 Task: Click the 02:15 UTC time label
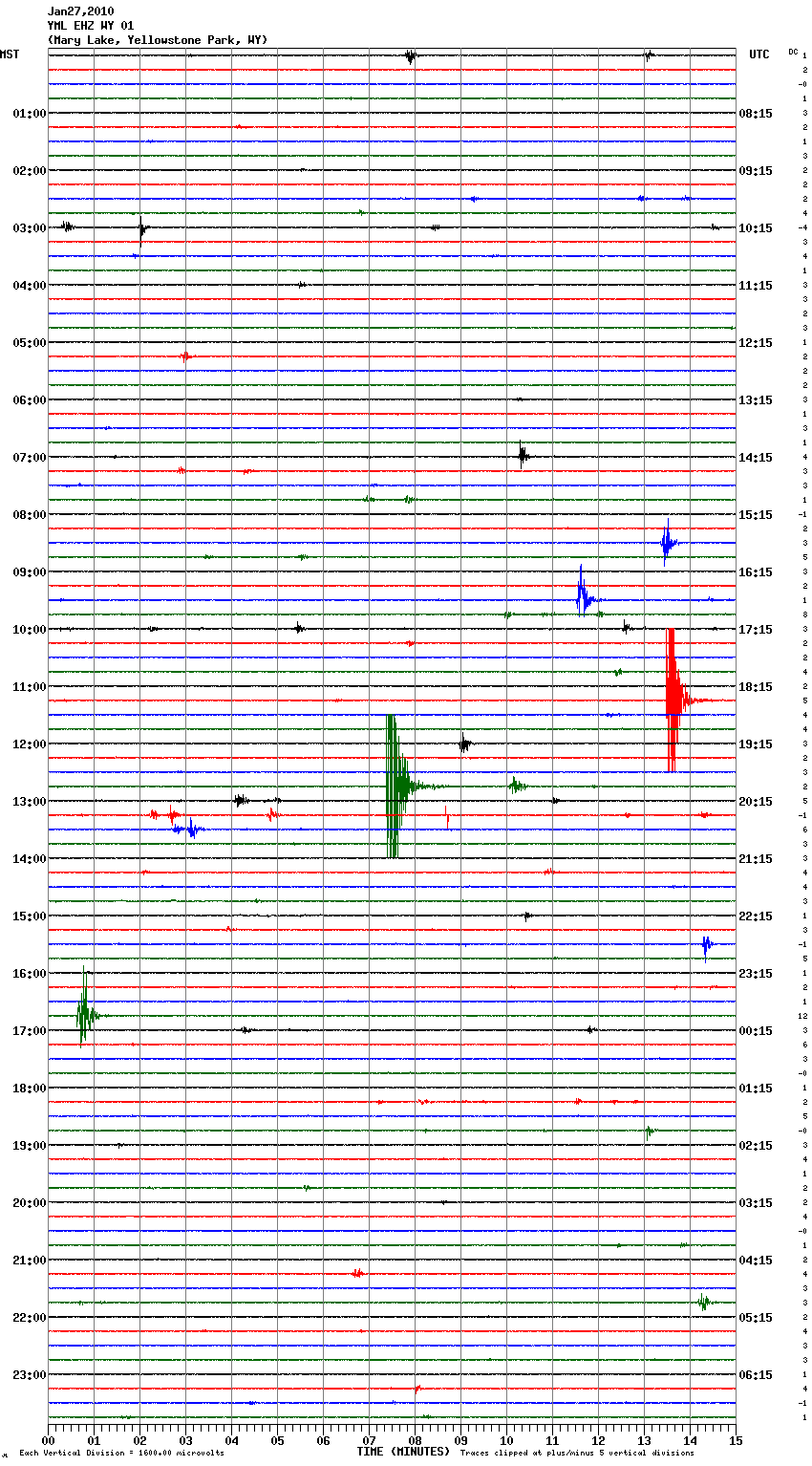click(x=756, y=1146)
